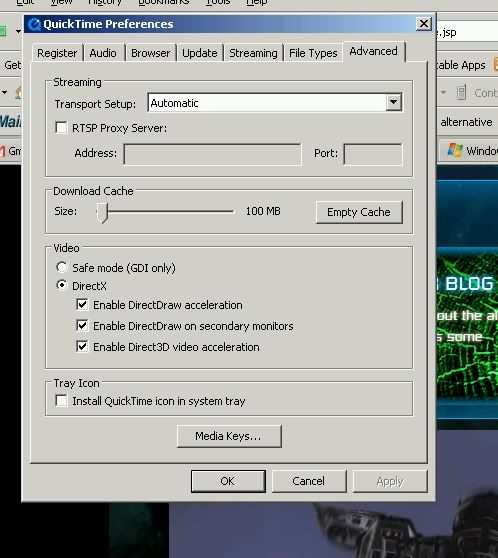Click the proxy Address input field
This screenshot has height=558, width=498.
point(213,154)
